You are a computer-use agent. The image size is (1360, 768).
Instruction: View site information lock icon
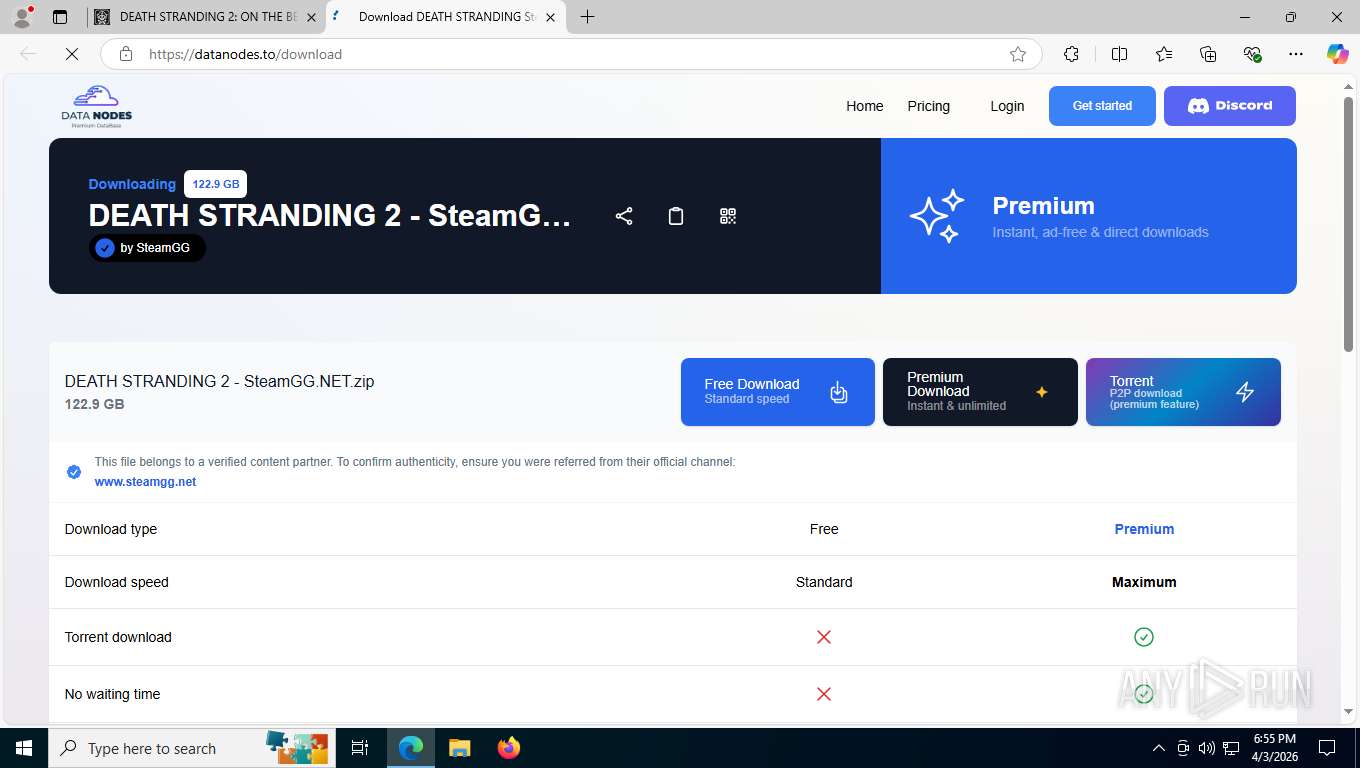tap(126, 54)
